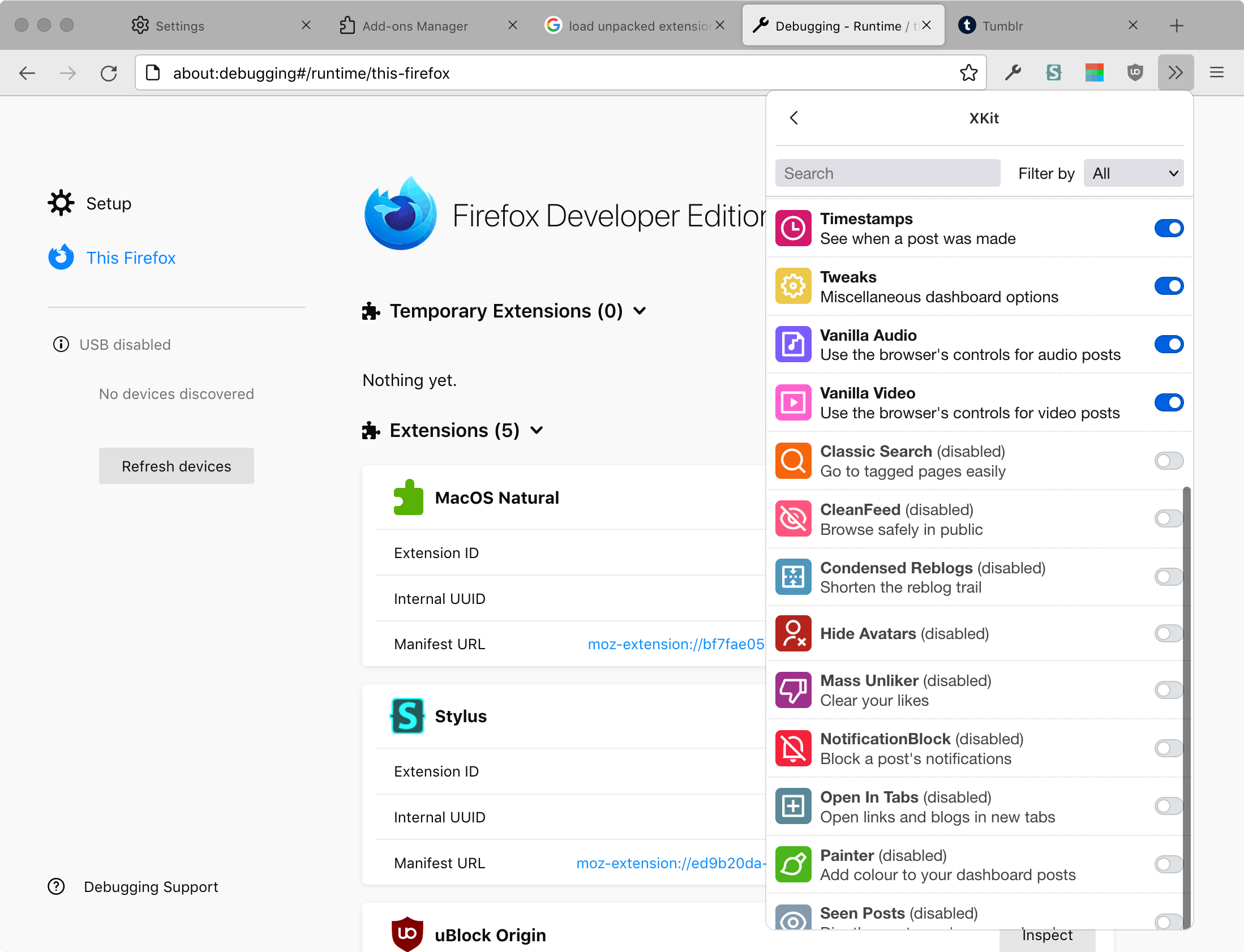Click the back arrow in XKit panel
Image resolution: width=1244 pixels, height=952 pixels.
click(x=794, y=118)
